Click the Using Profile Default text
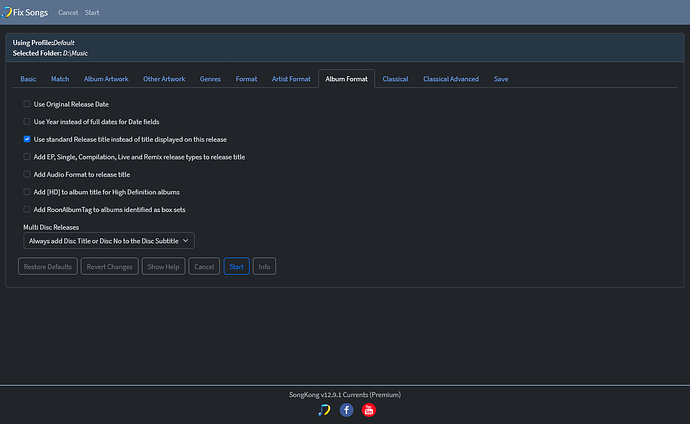The height and width of the screenshot is (424, 690). click(44, 43)
